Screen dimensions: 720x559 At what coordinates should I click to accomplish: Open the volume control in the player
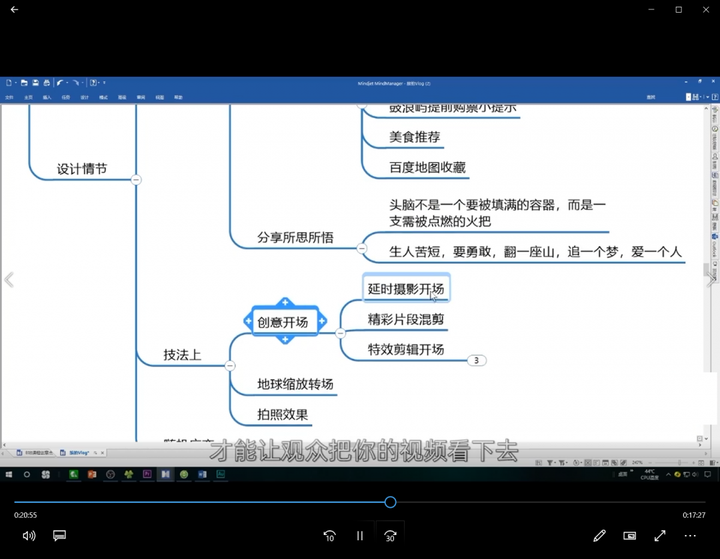(x=29, y=536)
